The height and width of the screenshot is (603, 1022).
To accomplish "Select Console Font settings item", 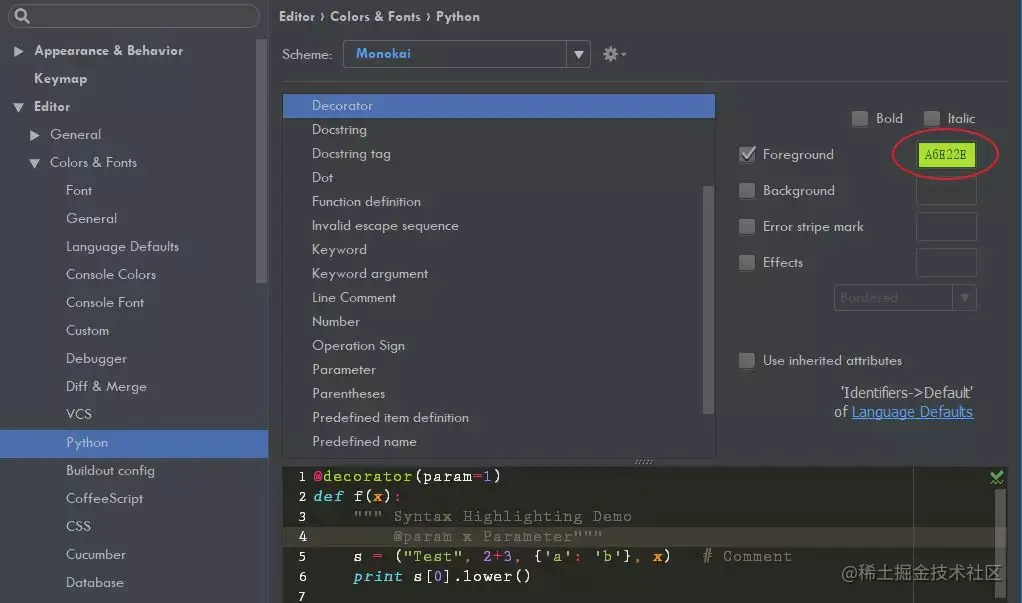I will 105,302.
